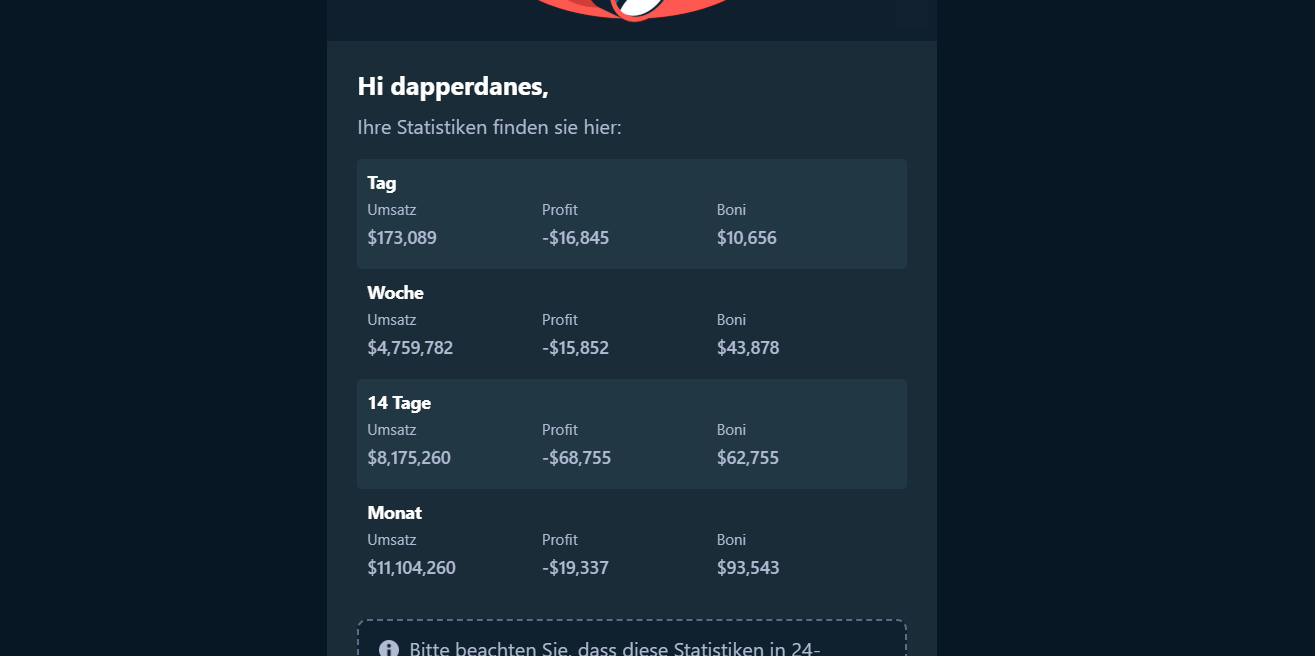The width and height of the screenshot is (1315, 656).
Task: Click the Woche Profit value -$15,852
Action: pyautogui.click(x=575, y=348)
